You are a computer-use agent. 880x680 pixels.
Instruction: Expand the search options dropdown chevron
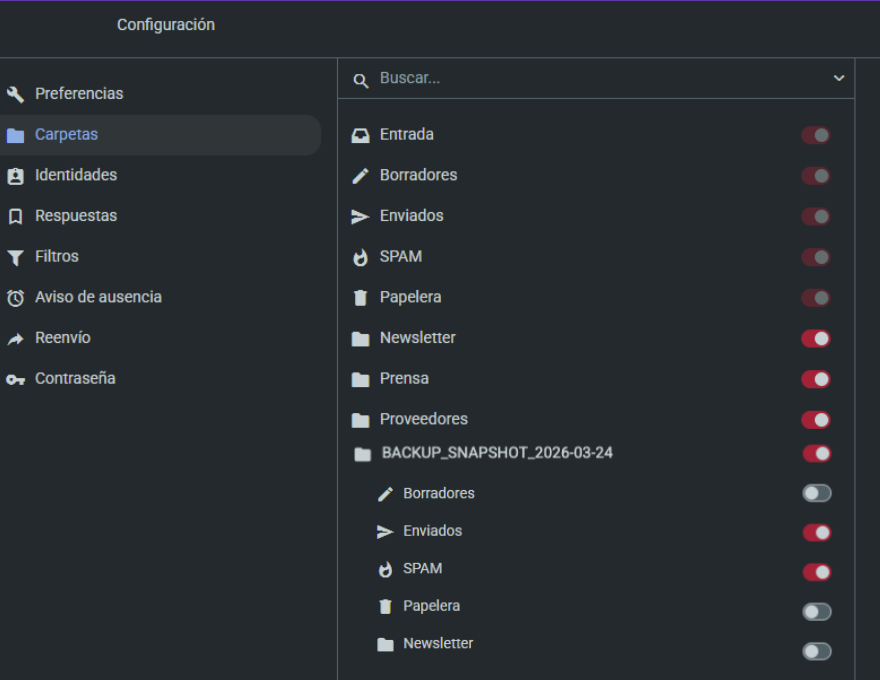click(x=839, y=78)
